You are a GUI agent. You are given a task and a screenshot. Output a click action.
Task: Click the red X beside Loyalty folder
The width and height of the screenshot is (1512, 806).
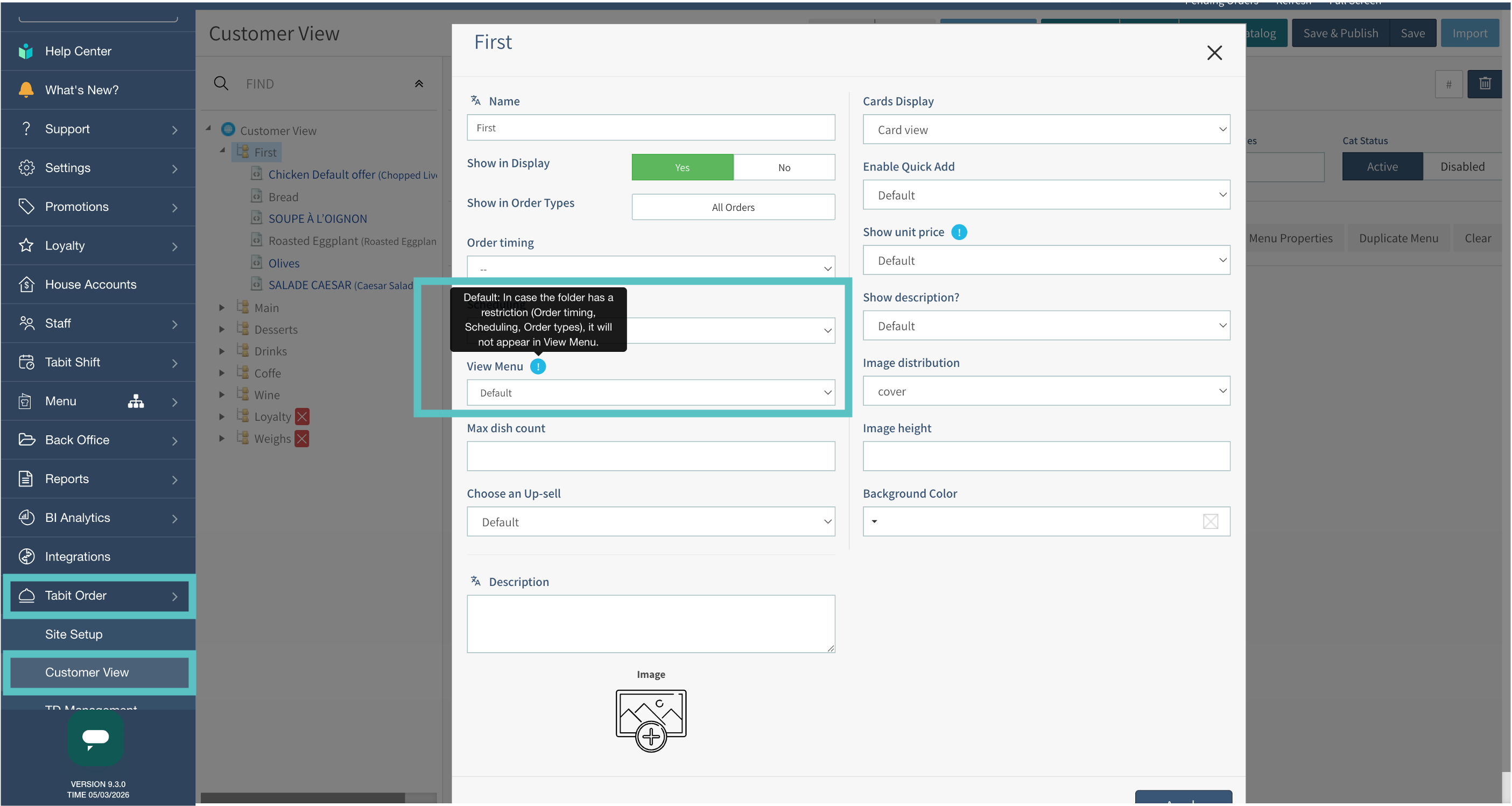(x=303, y=416)
